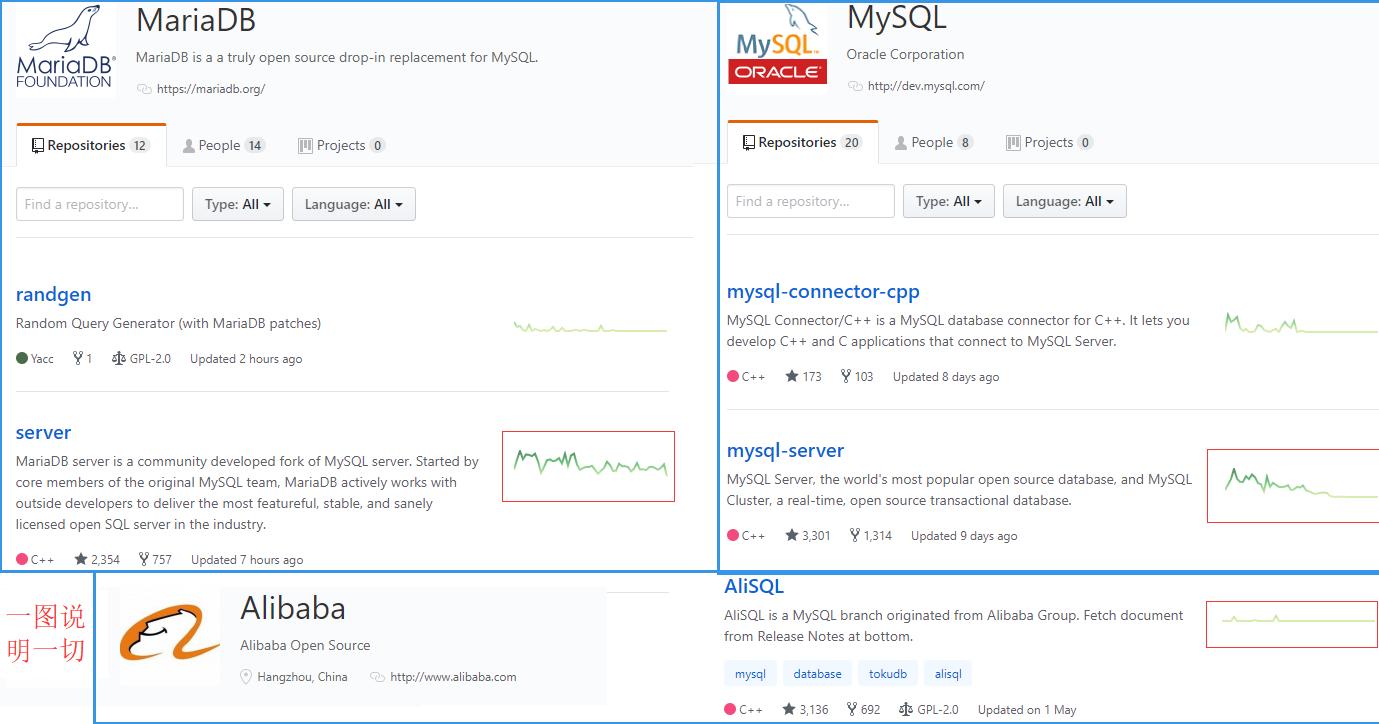Screen dimensions: 1379x724
Task: Open the MariaDB server repository link
Action: pyautogui.click(x=44, y=432)
